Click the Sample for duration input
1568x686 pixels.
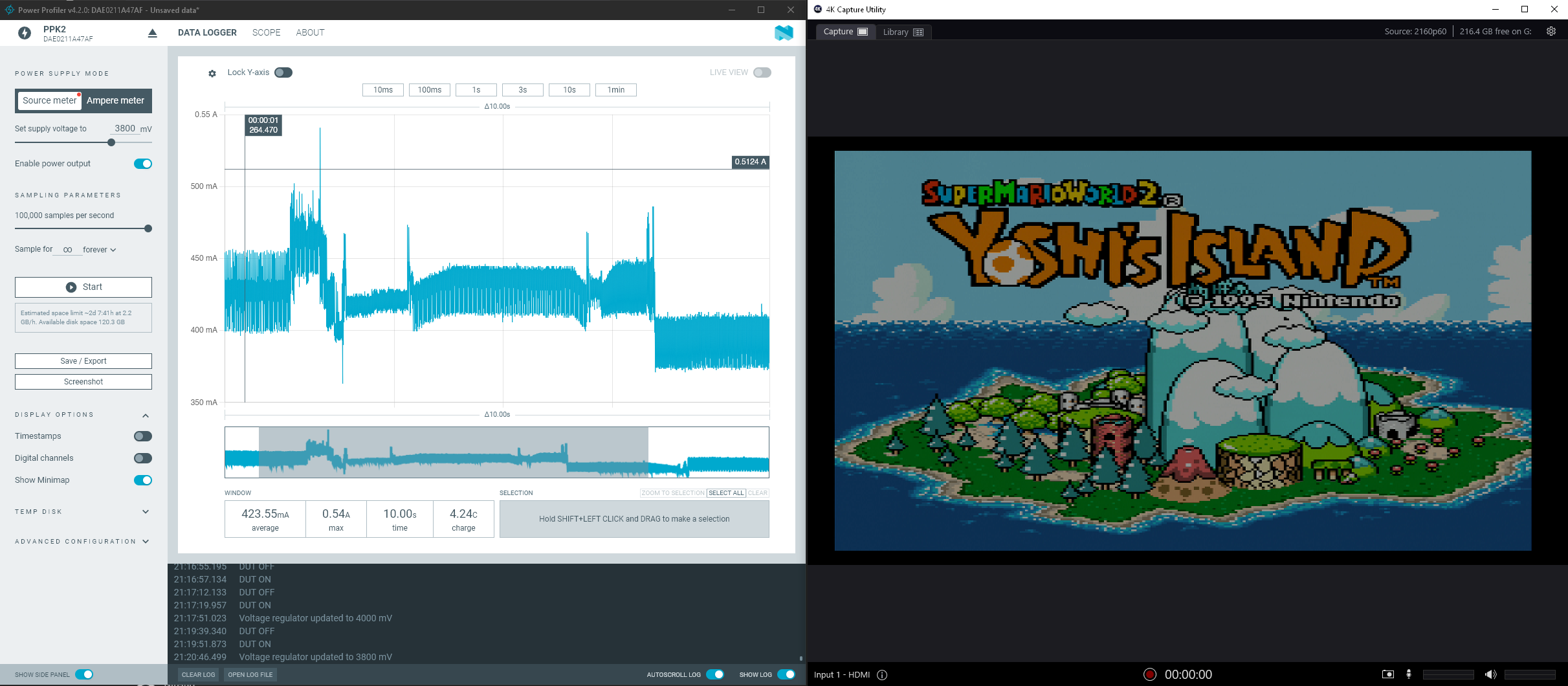pyautogui.click(x=67, y=250)
